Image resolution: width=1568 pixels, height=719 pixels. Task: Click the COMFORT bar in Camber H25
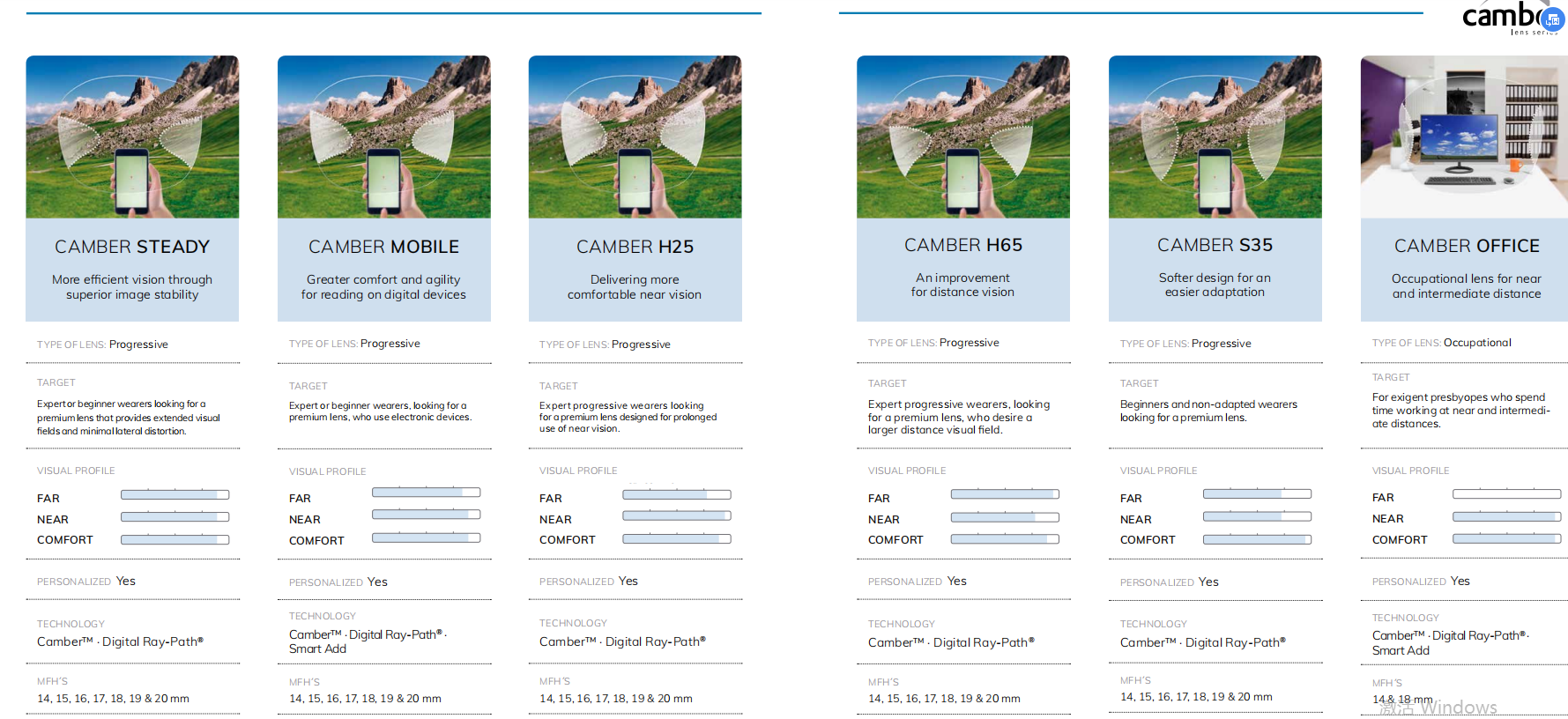(677, 538)
